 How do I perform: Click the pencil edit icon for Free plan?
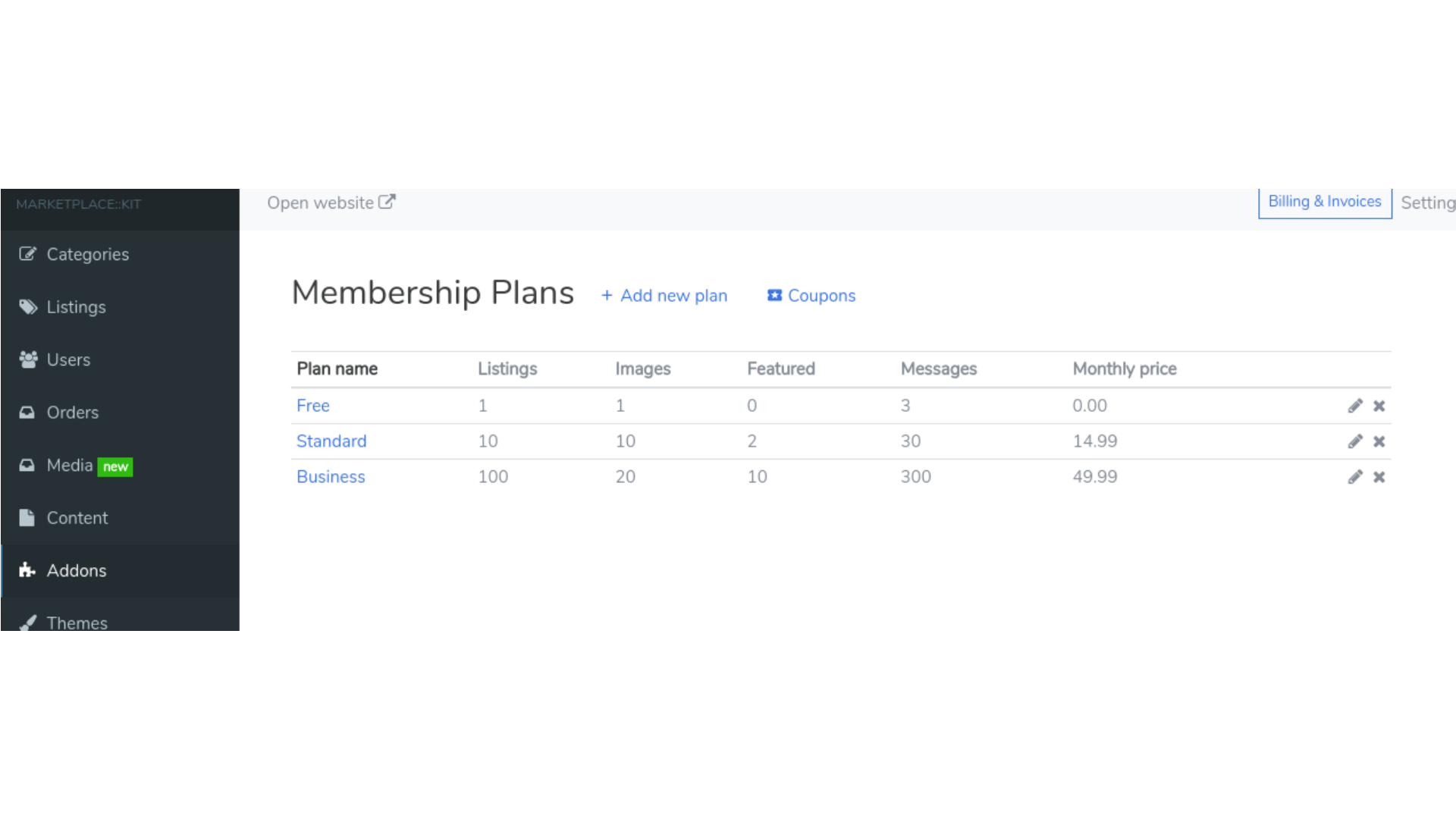pyautogui.click(x=1355, y=406)
